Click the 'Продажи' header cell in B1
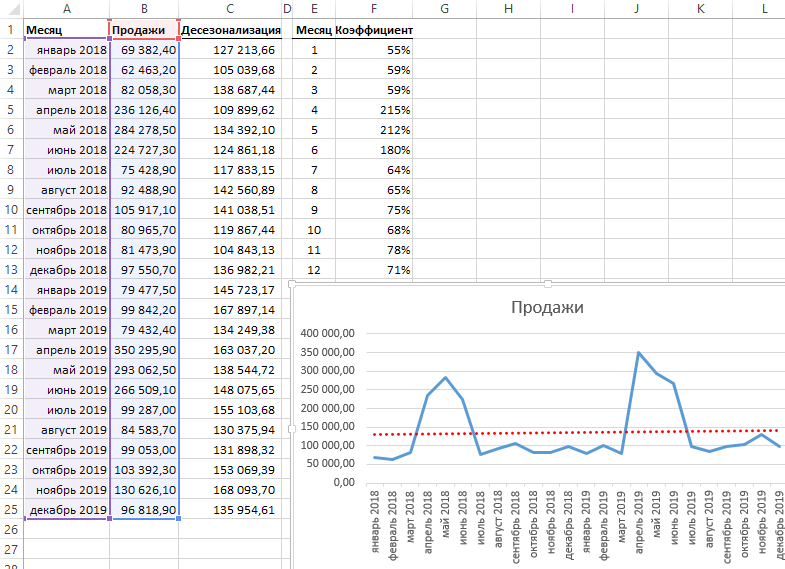Screen dimensions: 785x569 144,30
